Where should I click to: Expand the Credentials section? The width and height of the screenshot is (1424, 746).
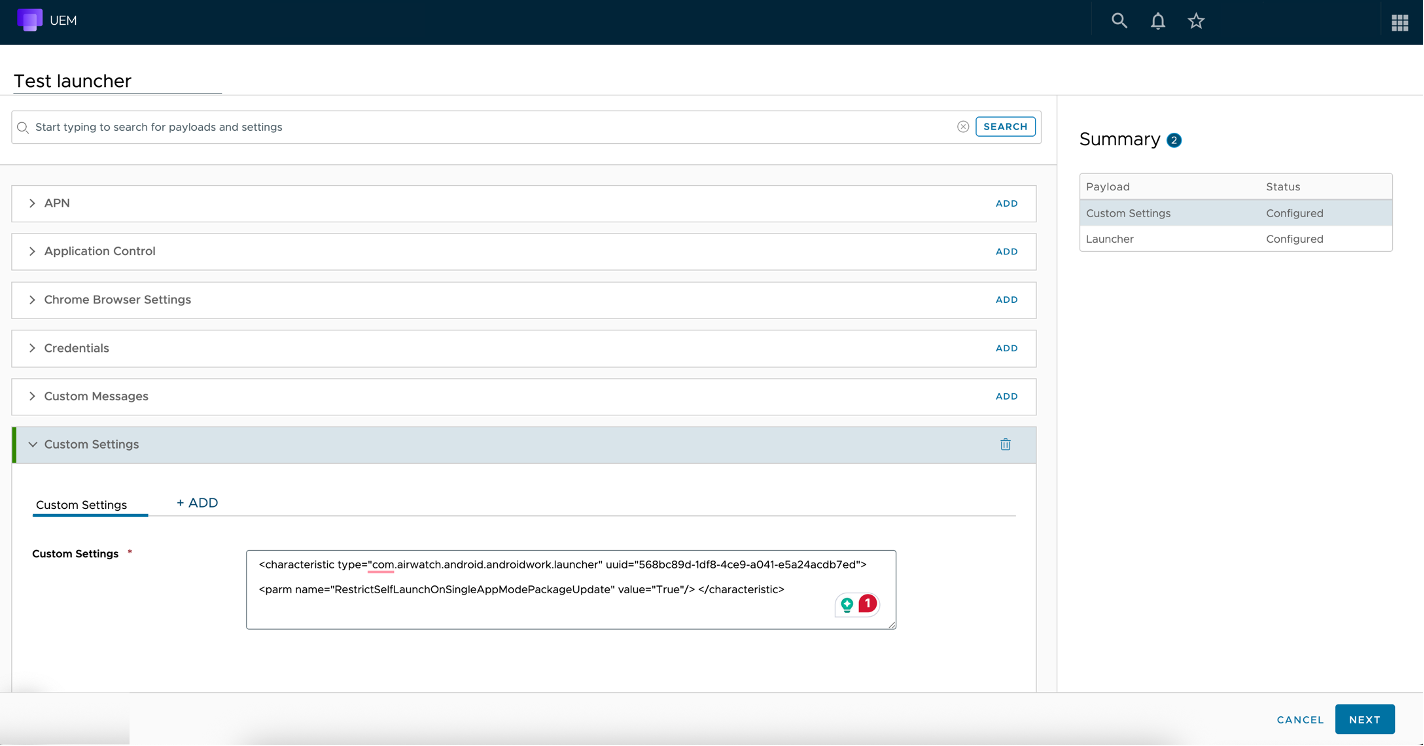click(x=33, y=348)
